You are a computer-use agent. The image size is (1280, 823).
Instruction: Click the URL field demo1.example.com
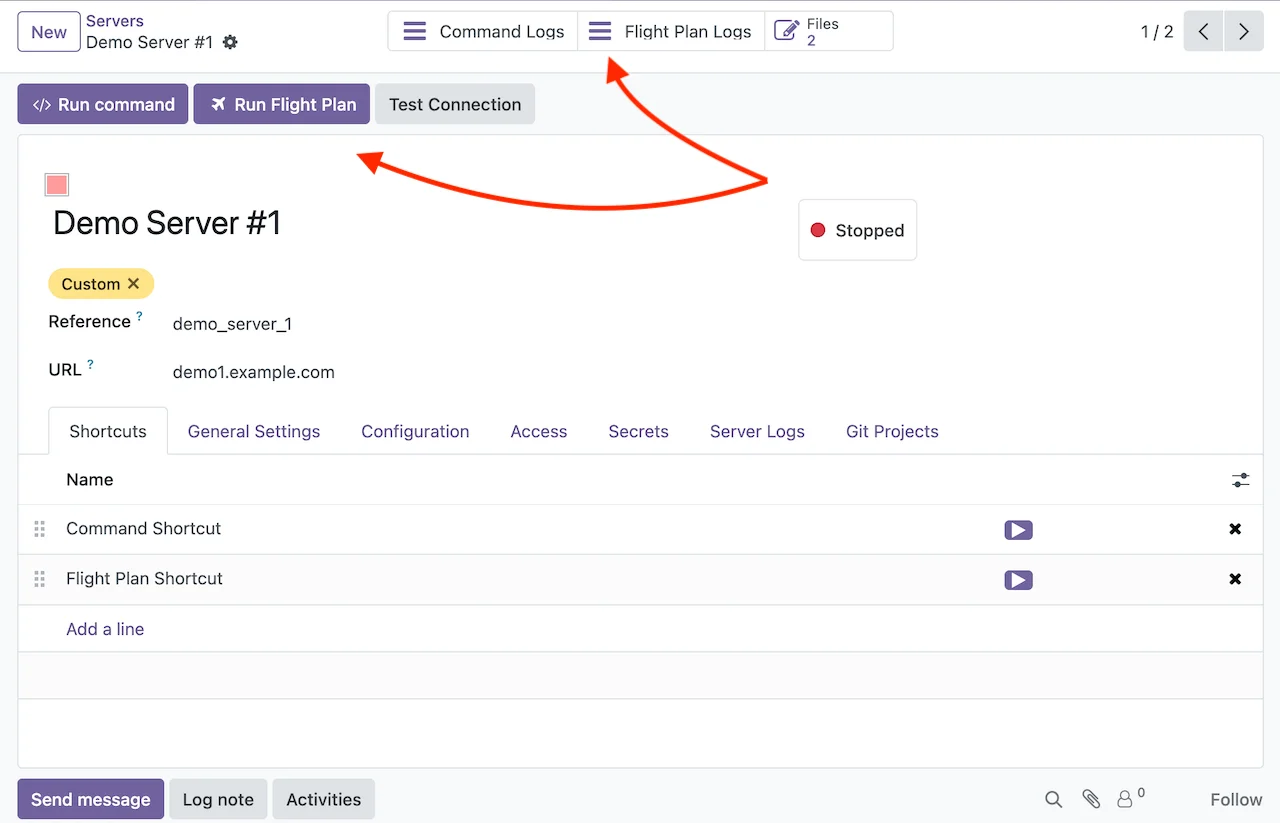click(254, 373)
